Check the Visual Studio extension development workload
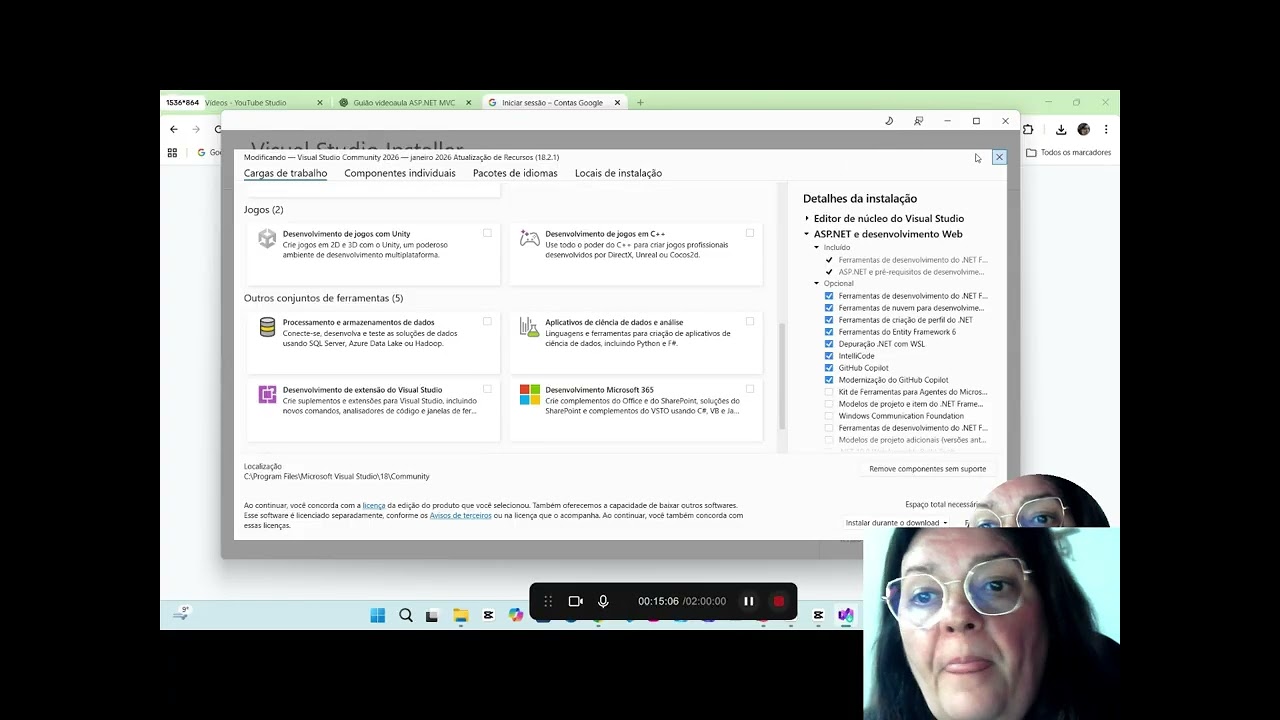This screenshot has width=1280, height=720. coord(487,389)
